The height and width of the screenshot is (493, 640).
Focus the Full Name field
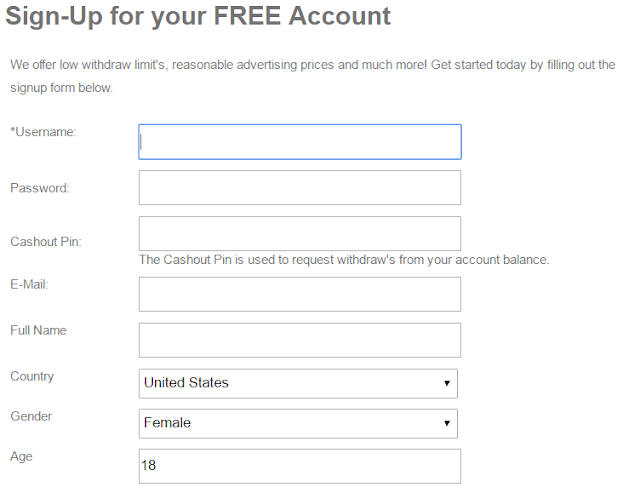click(x=300, y=340)
